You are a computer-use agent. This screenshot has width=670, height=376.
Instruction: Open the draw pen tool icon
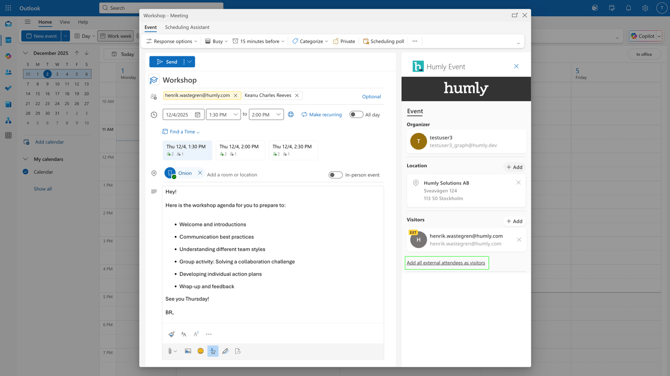tap(225, 351)
